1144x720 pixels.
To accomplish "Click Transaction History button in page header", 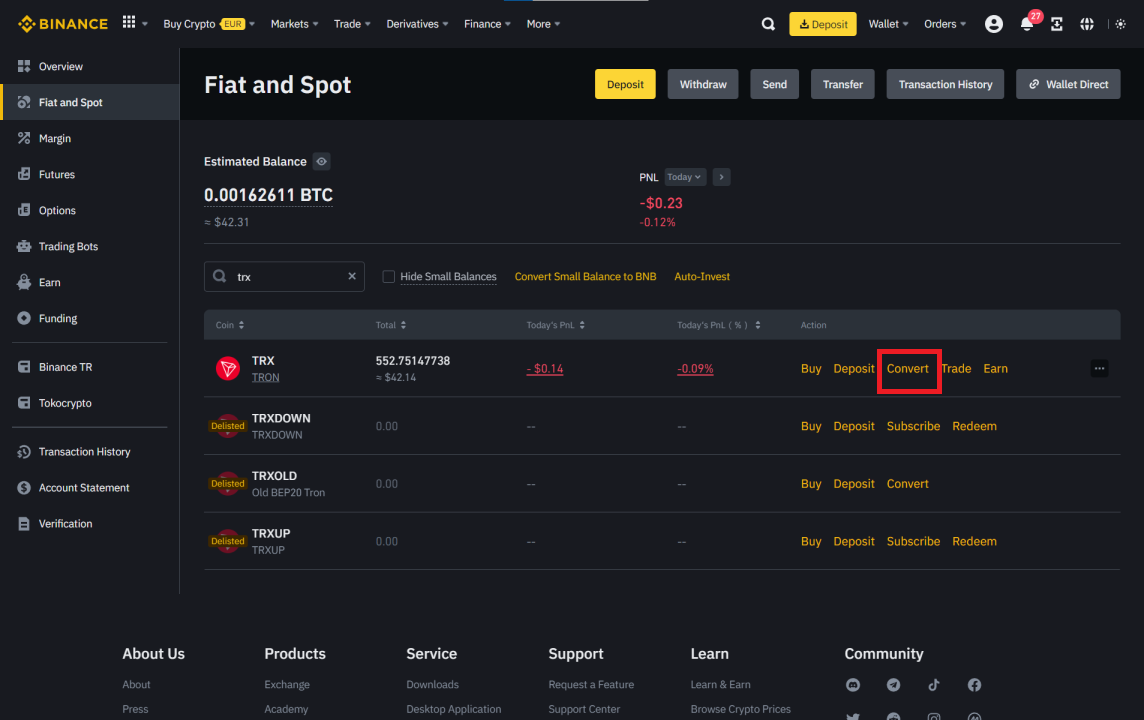I will 946,85.
